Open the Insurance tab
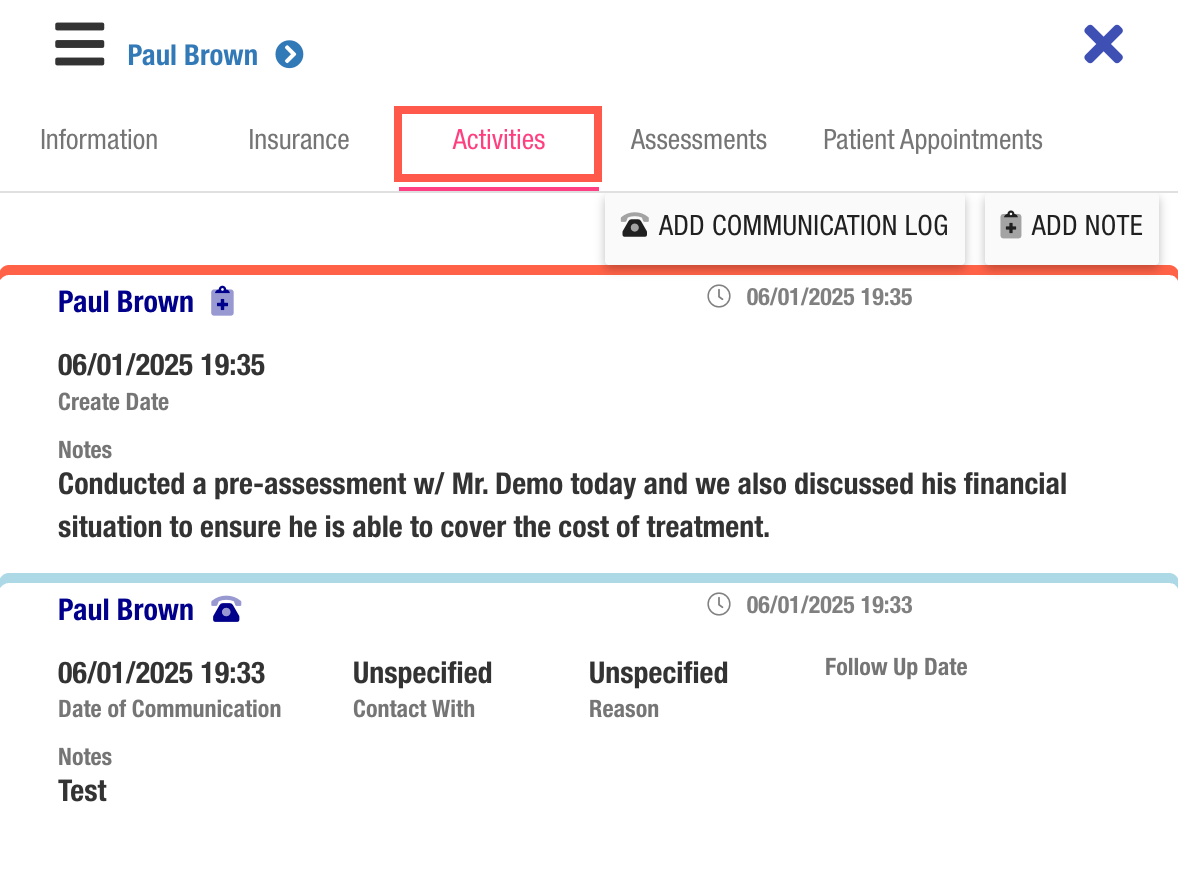The height and width of the screenshot is (882, 1178). pos(298,140)
